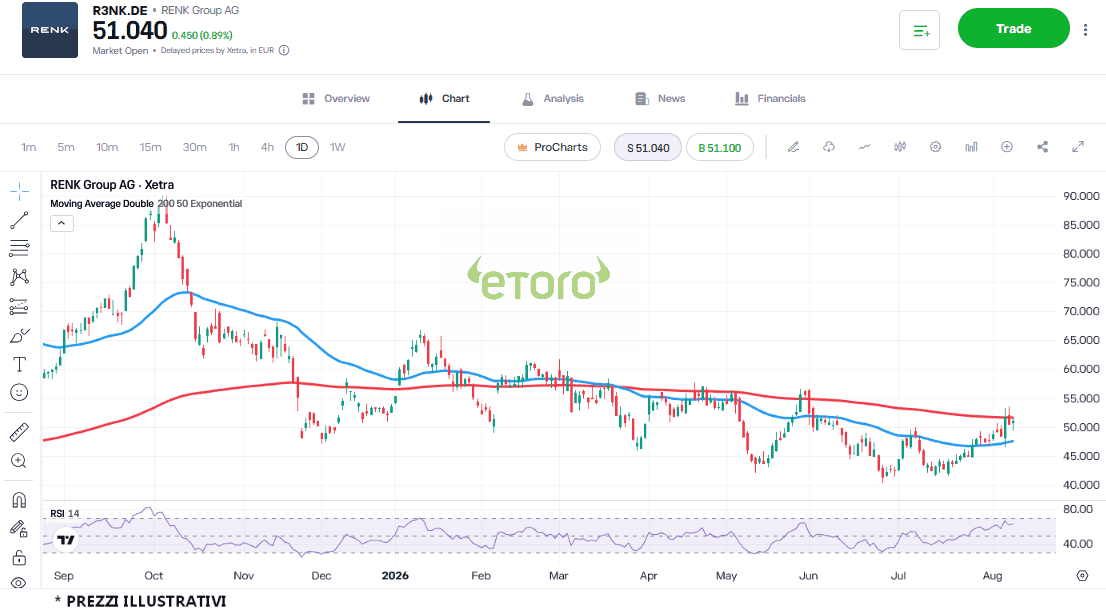
Task: Open the emoji icons tool
Action: coord(19,392)
